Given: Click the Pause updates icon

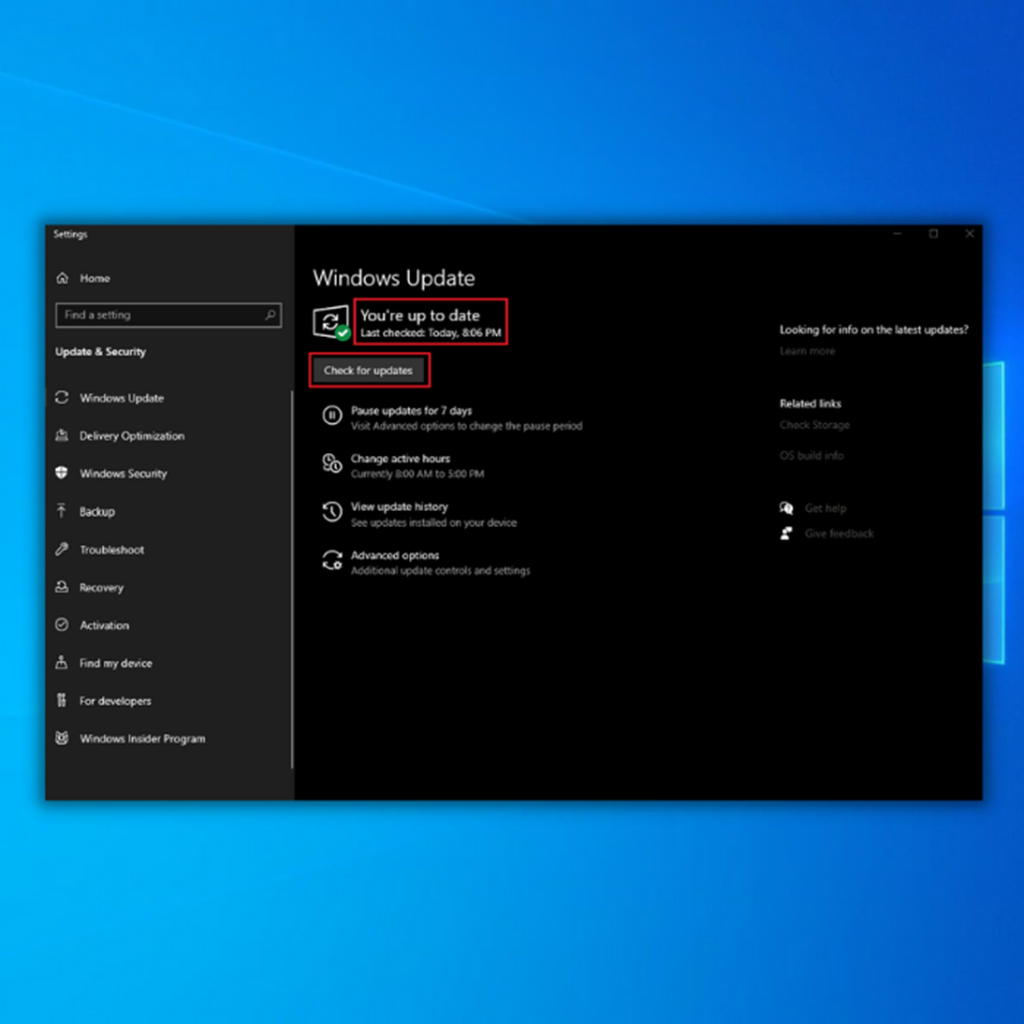Looking at the screenshot, I should 332,417.
